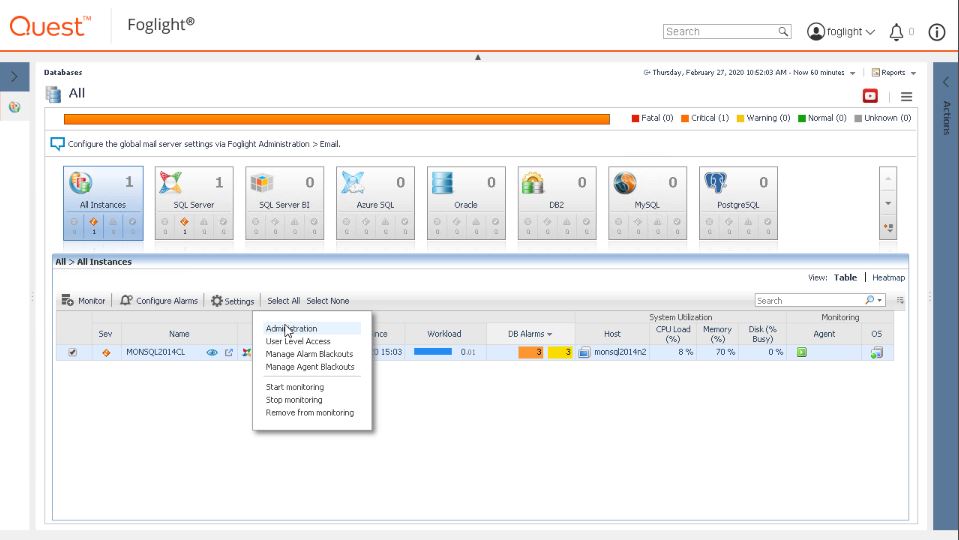This screenshot has height=540, width=959.
Task: Click the host icon next to monsql2014n2
Action: pos(584,352)
